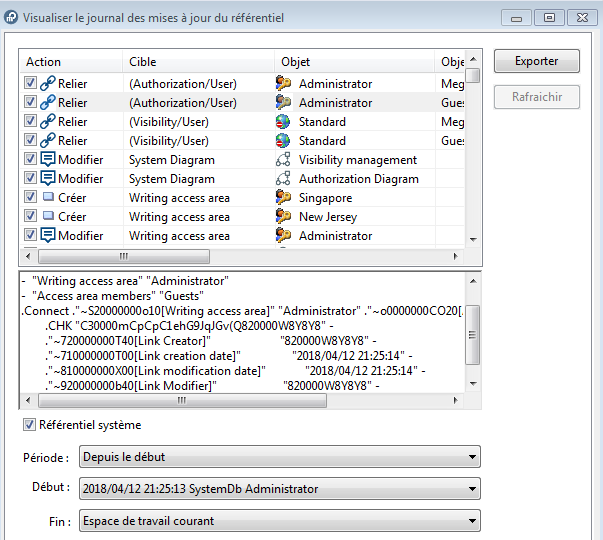This screenshot has width=603, height=540.
Task: Toggle checkbox for Créer New Jersey row
Action: pyautogui.click(x=29, y=217)
